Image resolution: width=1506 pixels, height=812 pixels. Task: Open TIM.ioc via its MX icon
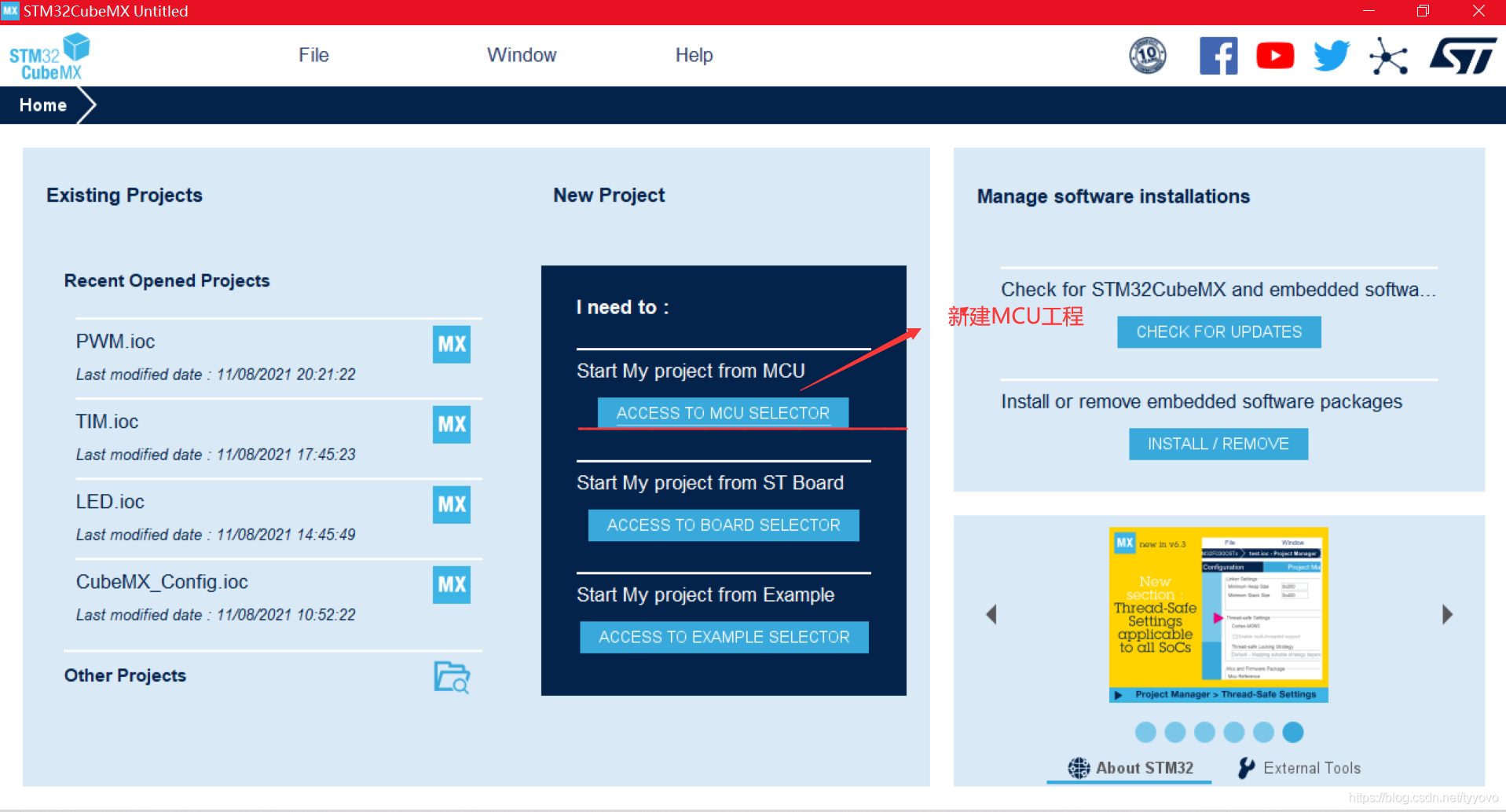point(452,424)
